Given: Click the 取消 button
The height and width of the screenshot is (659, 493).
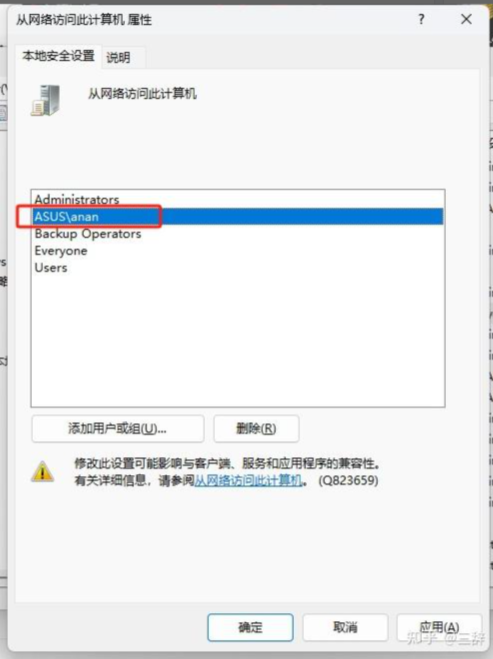Looking at the screenshot, I should click(345, 627).
